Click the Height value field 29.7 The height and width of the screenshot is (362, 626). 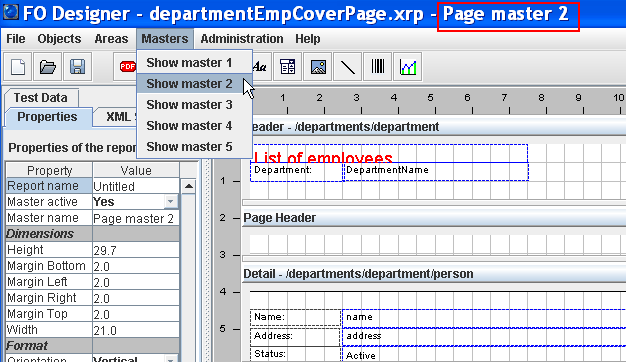pos(136,250)
